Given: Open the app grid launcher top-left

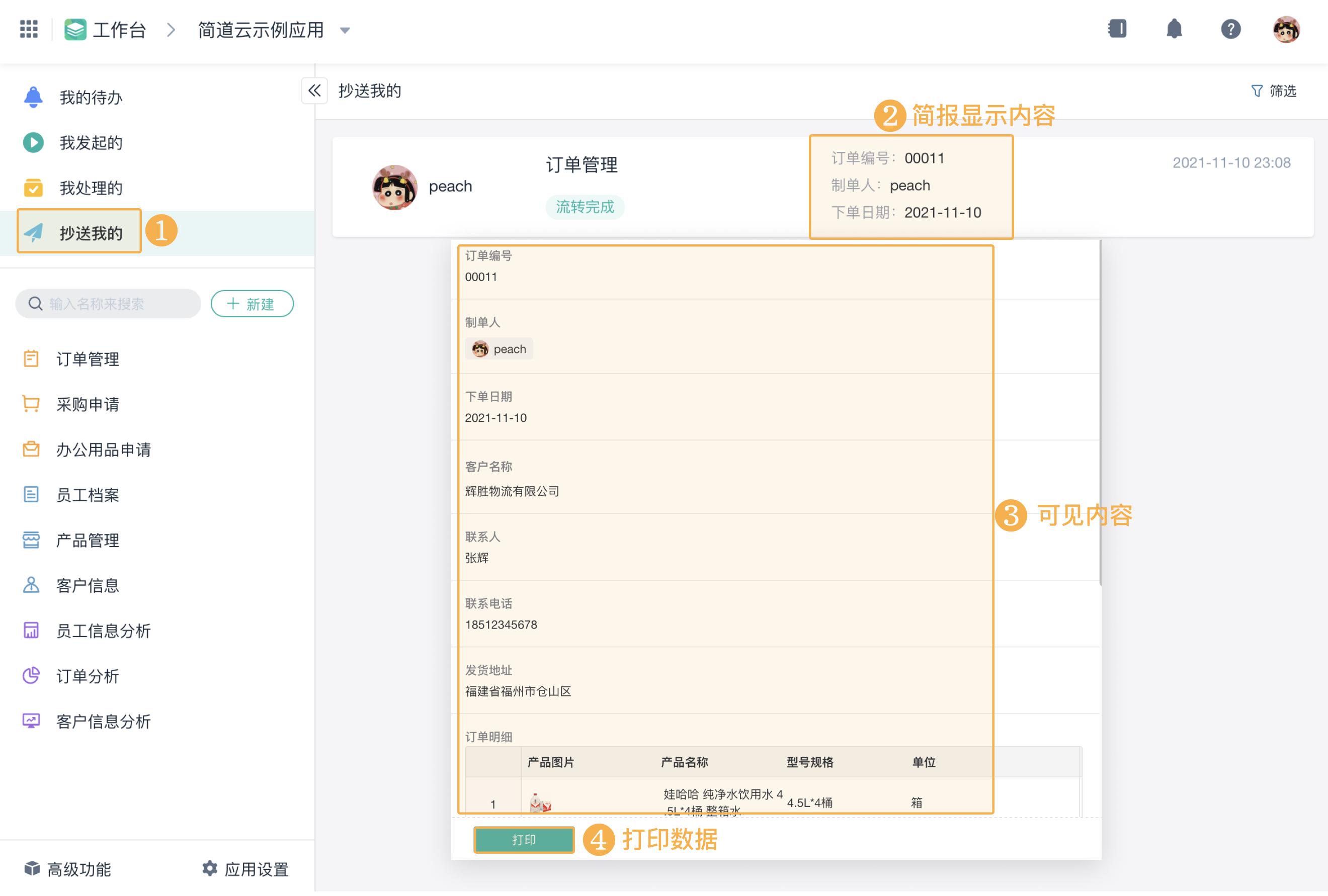Looking at the screenshot, I should coord(29,30).
